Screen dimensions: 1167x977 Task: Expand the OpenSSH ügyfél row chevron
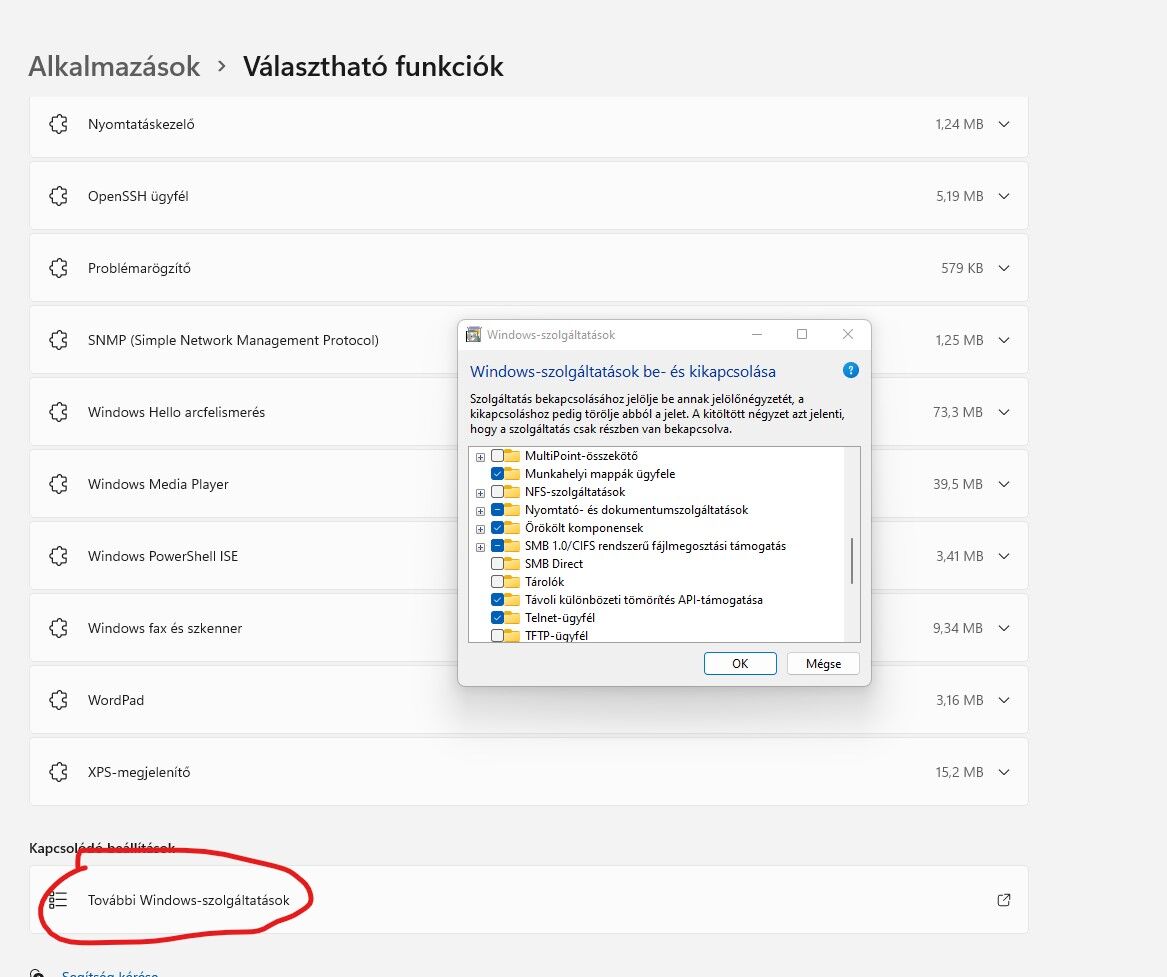coord(1003,196)
